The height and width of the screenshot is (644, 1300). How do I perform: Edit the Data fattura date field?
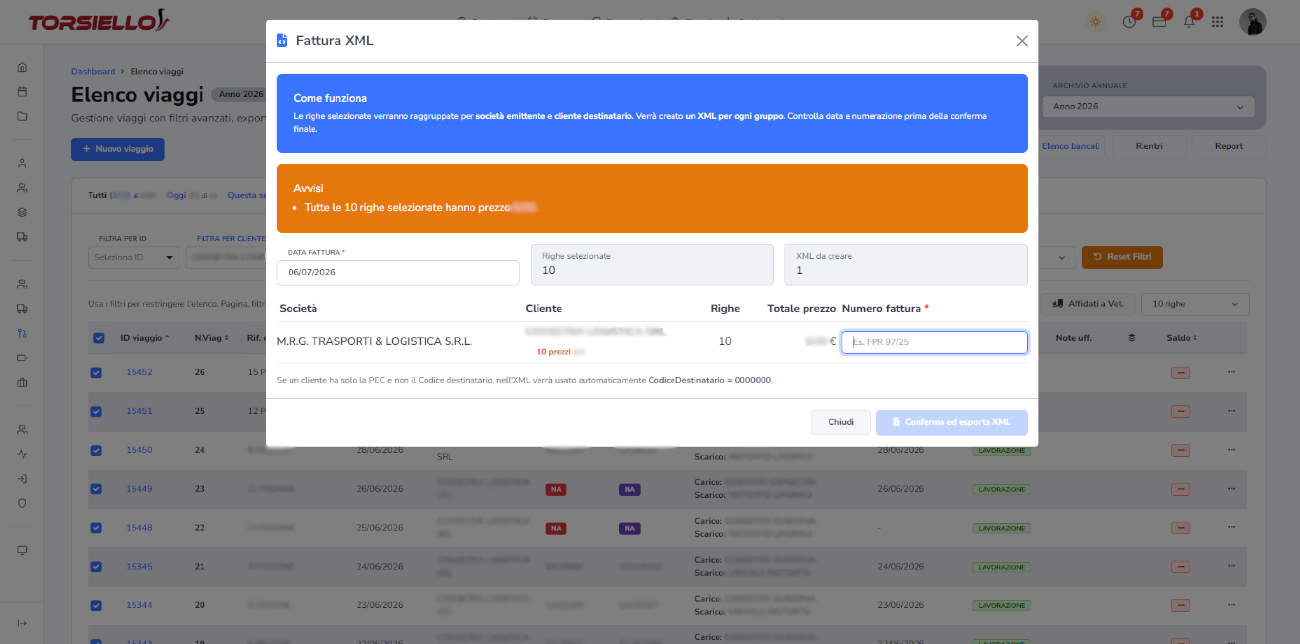(398, 272)
